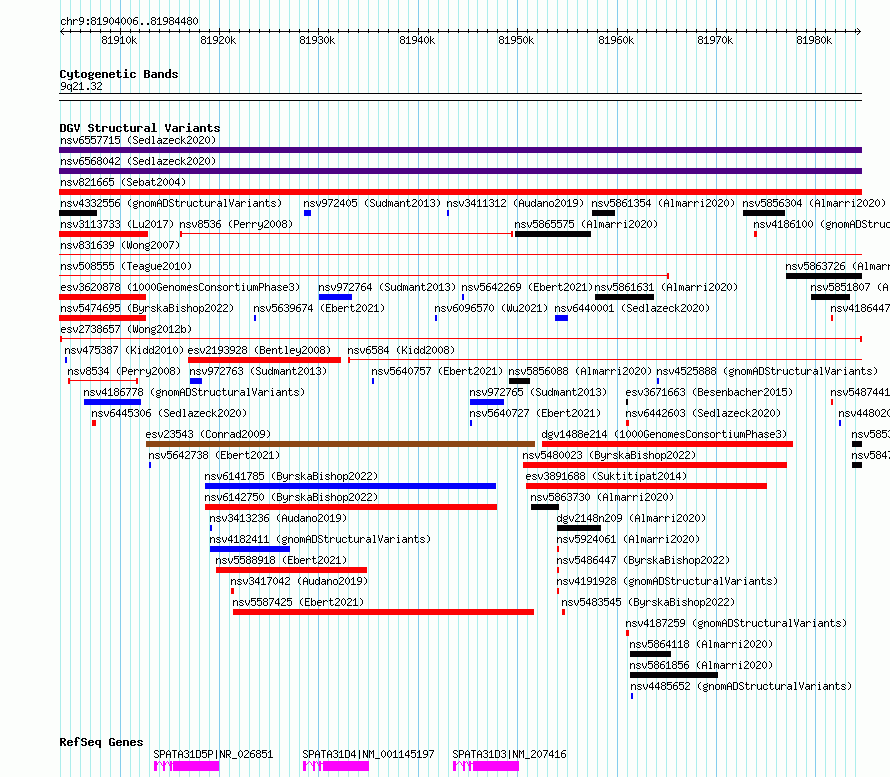Click the esv2193928 (Bentley2008) red bar
The width and height of the screenshot is (890, 777).
[265, 360]
